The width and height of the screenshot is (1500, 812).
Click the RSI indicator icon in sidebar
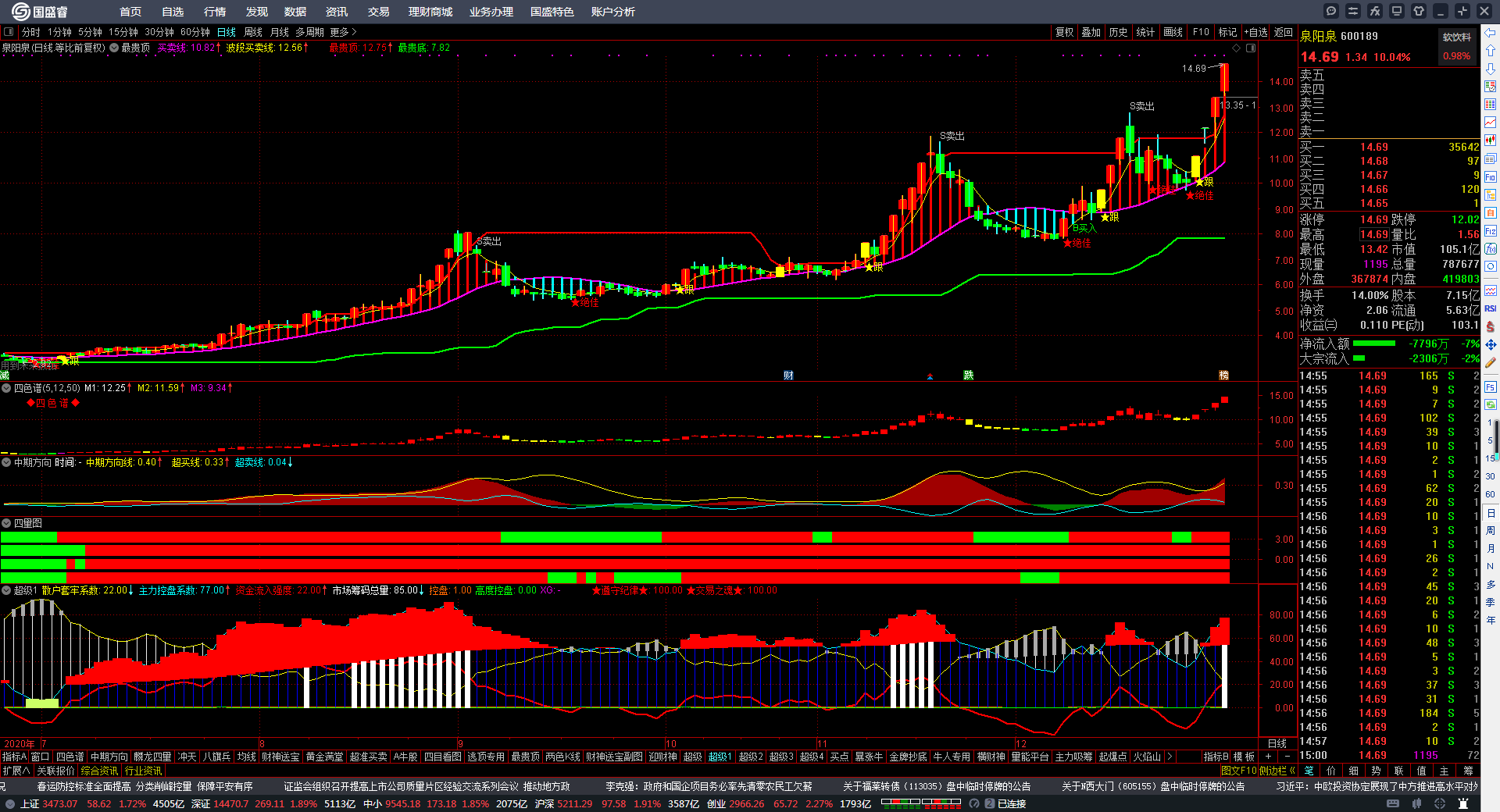coord(1491,308)
